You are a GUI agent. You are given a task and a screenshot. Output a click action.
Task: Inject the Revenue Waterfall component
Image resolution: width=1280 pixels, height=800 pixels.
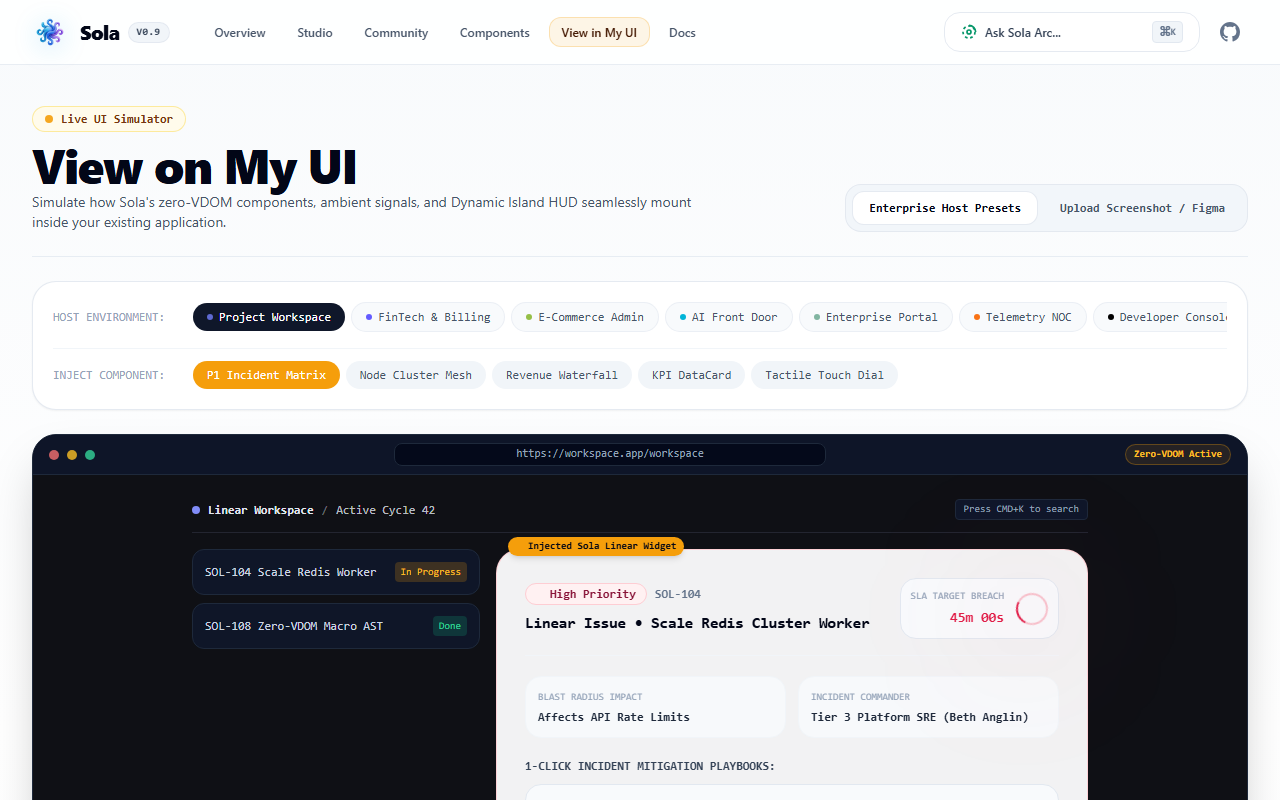pyautogui.click(x=562, y=375)
